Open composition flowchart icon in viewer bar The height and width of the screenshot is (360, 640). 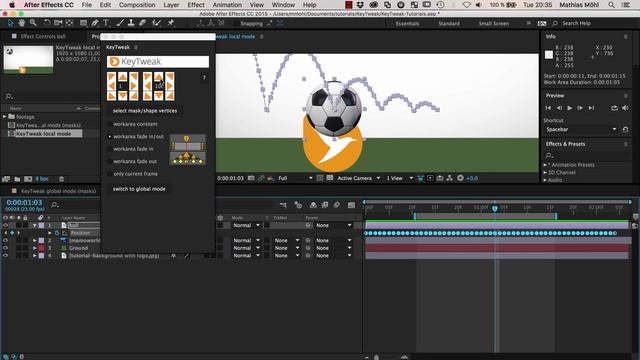(x=449, y=178)
